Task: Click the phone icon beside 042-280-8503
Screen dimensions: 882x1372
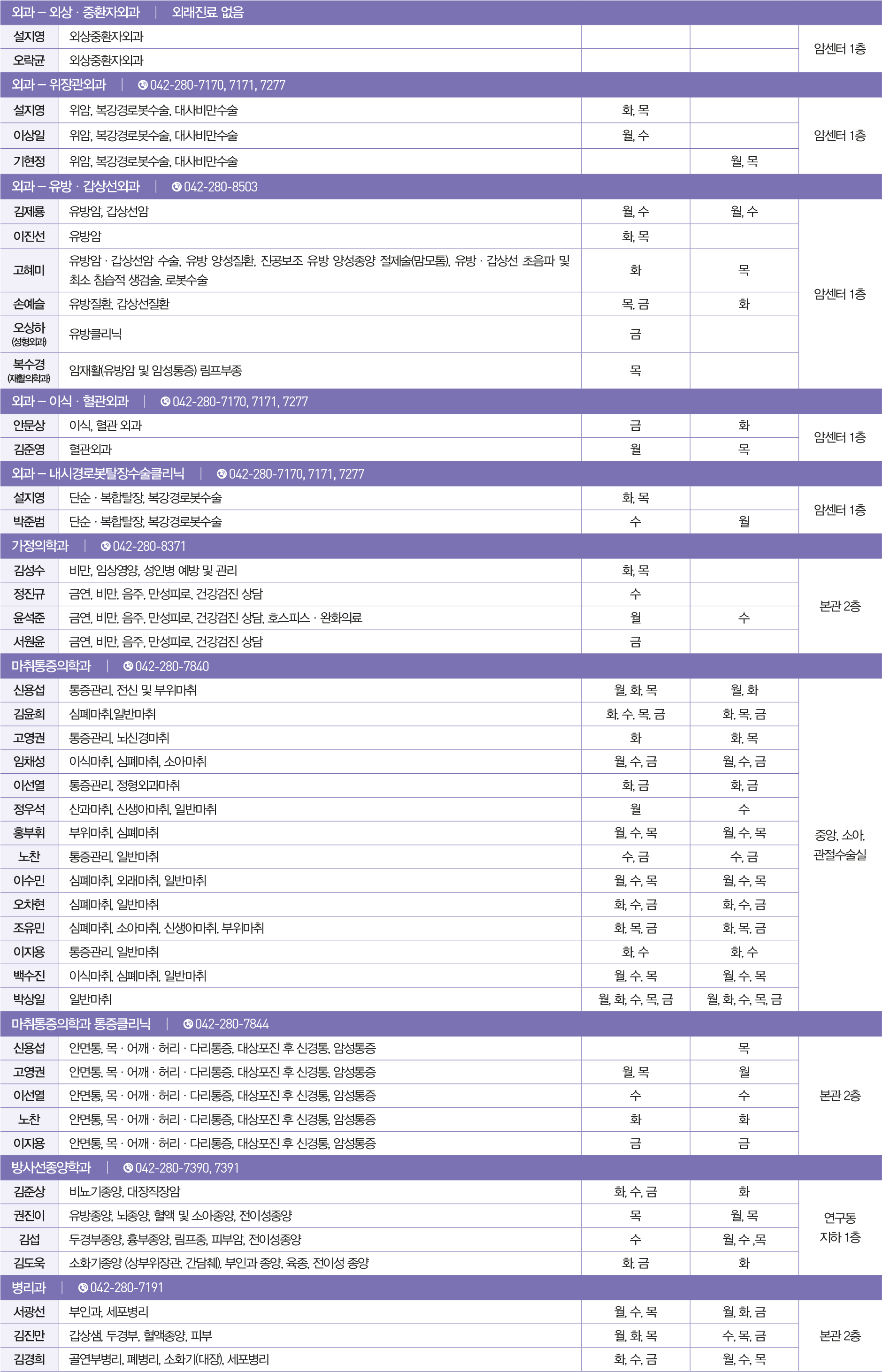Action: (176, 187)
